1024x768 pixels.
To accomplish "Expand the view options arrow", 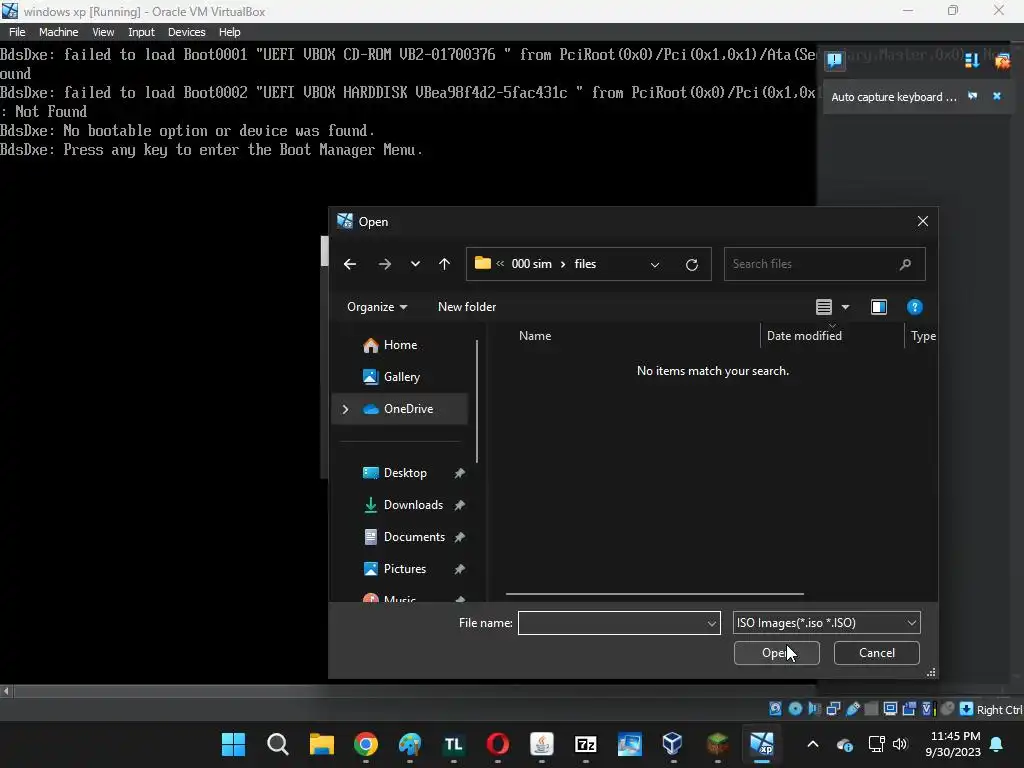I will 846,307.
